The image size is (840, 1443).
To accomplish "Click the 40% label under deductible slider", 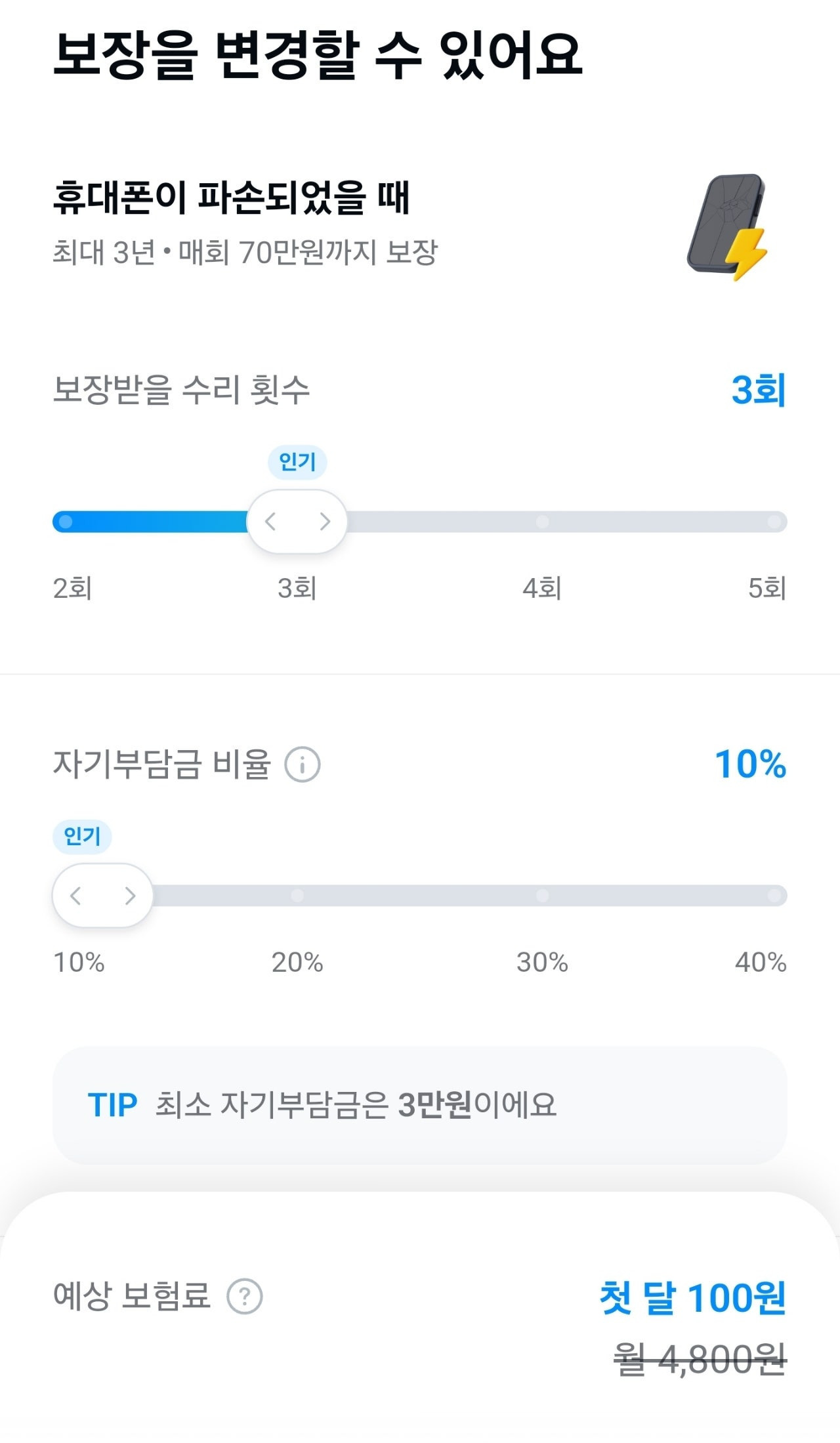I will [760, 963].
